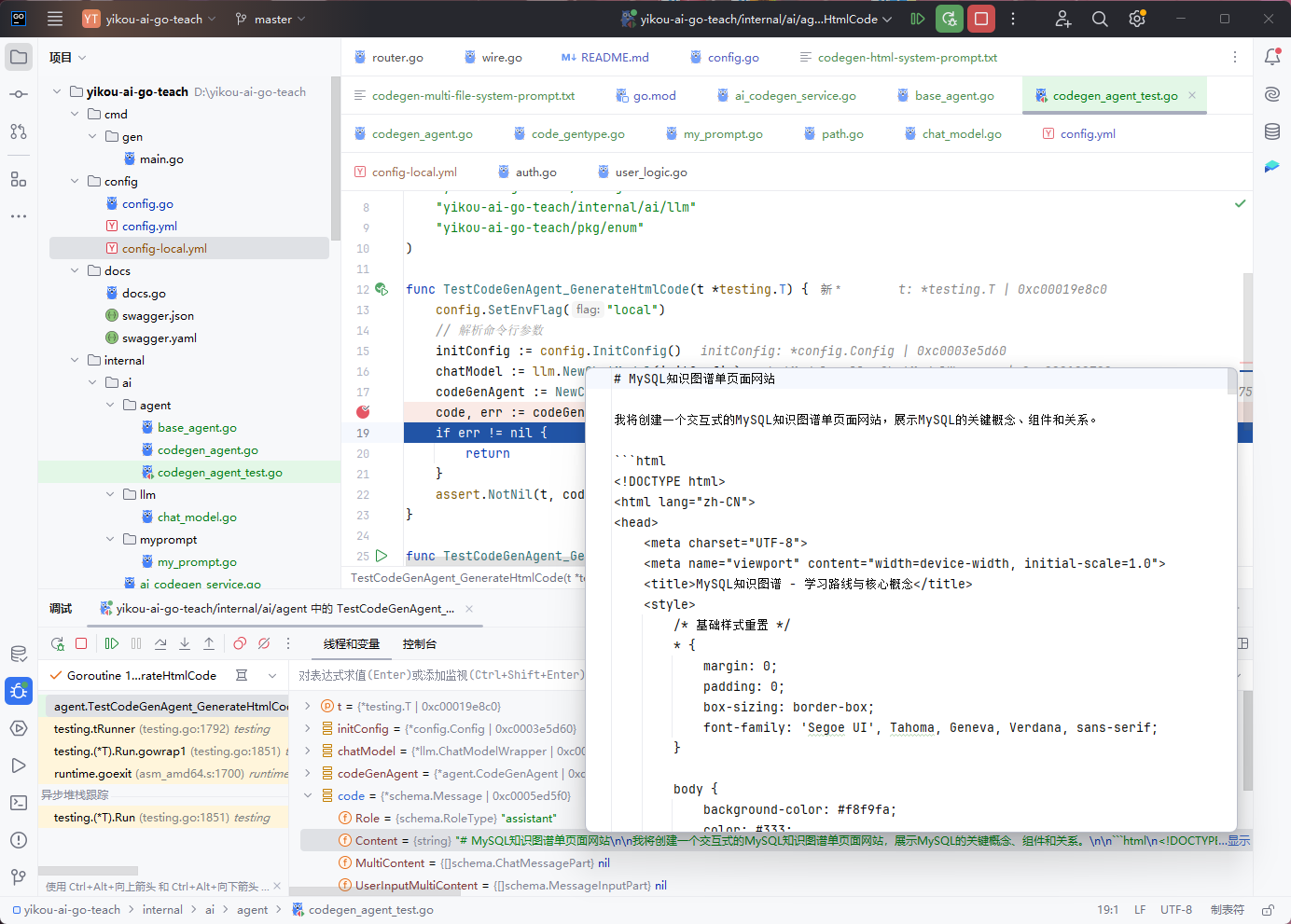
Task: Click agent breadcrumb in status bar
Action: [252, 910]
